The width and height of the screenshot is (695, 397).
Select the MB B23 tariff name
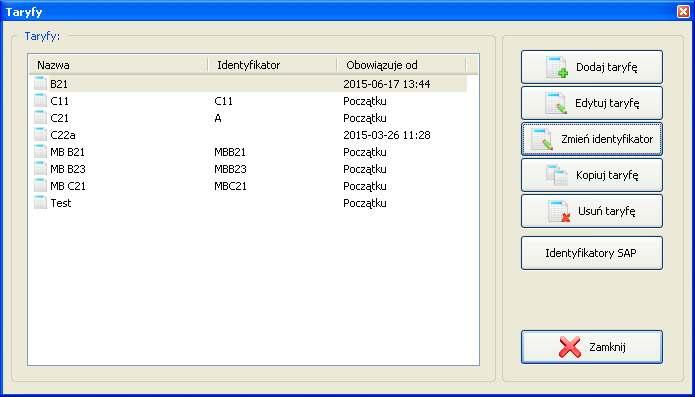pos(68,169)
